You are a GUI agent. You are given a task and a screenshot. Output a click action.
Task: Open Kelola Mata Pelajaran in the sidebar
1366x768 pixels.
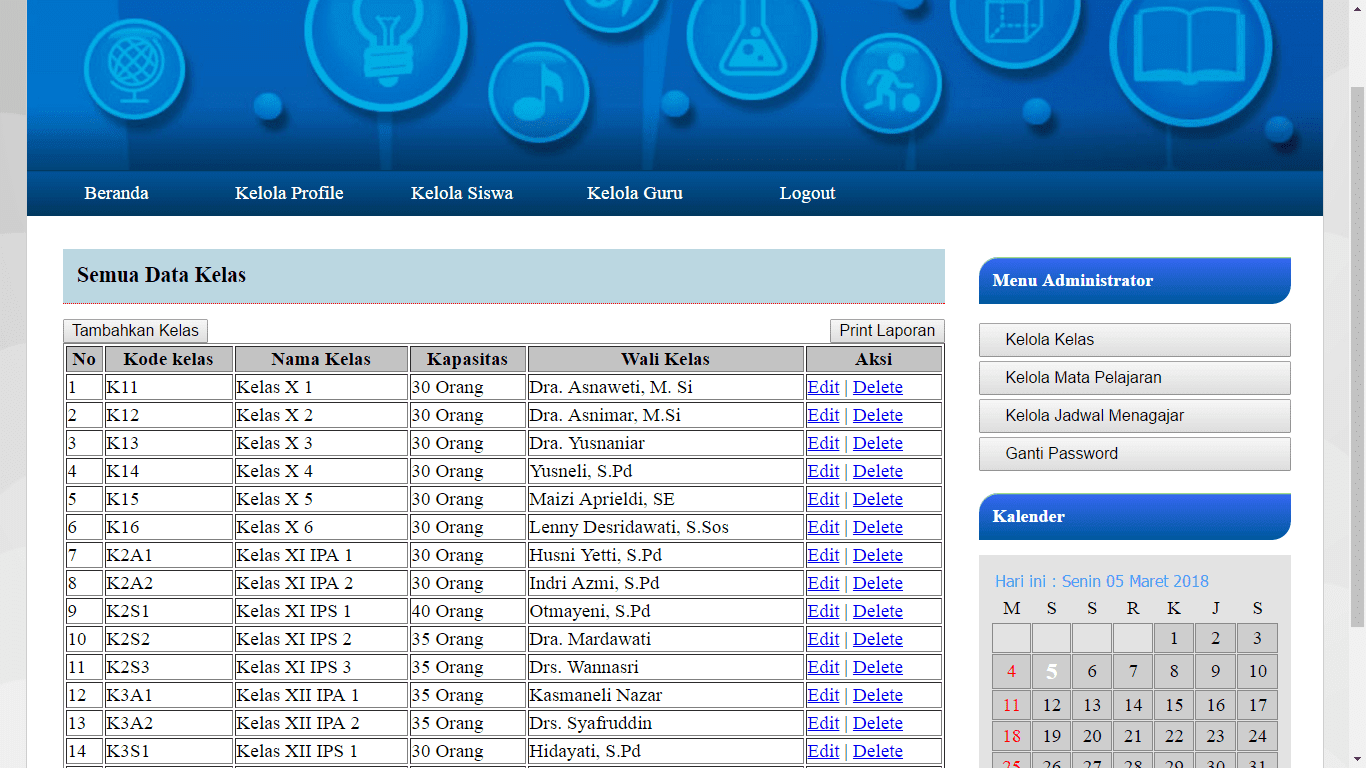(1134, 378)
